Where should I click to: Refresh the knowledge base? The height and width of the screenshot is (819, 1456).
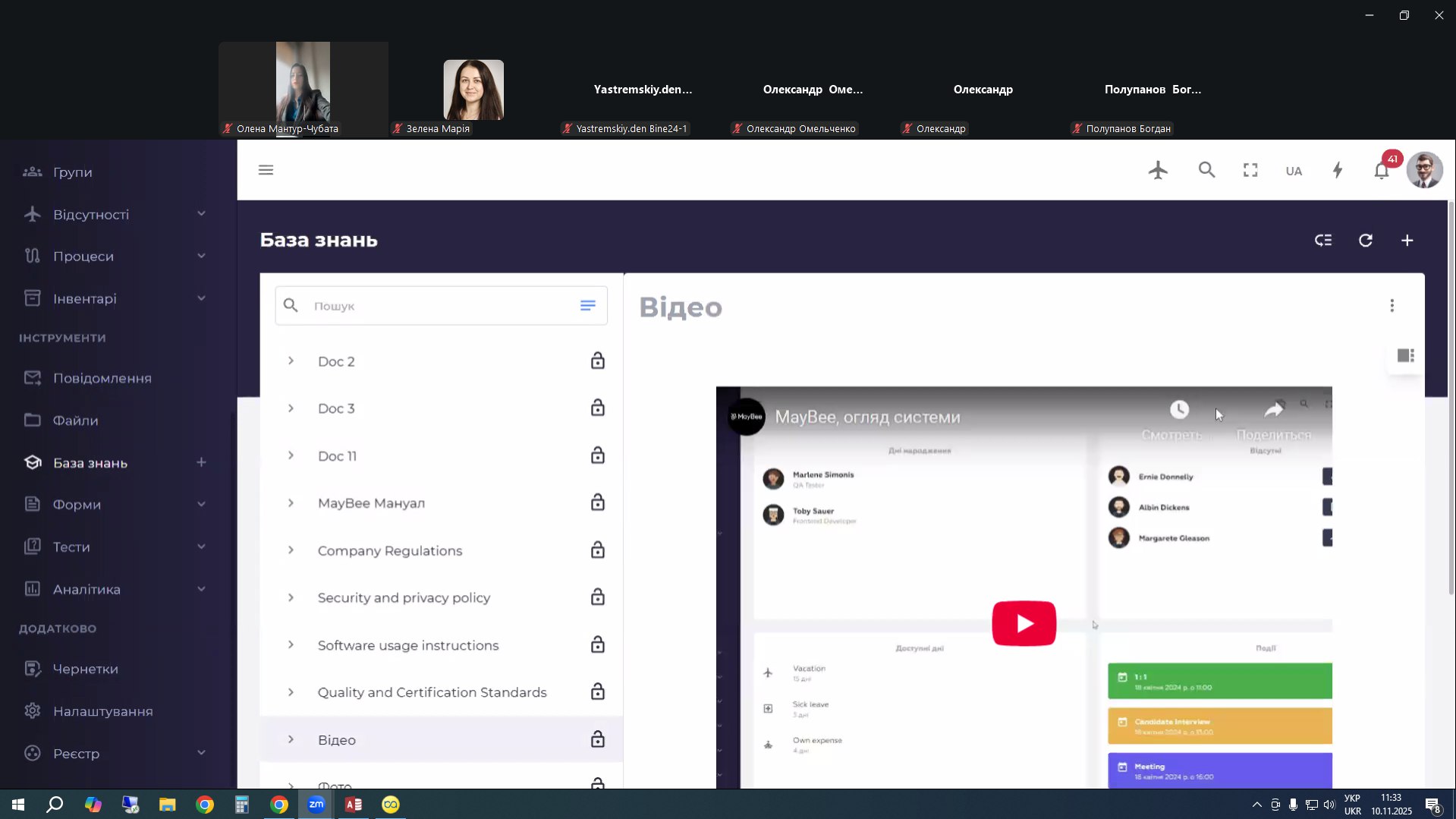coord(1365,241)
